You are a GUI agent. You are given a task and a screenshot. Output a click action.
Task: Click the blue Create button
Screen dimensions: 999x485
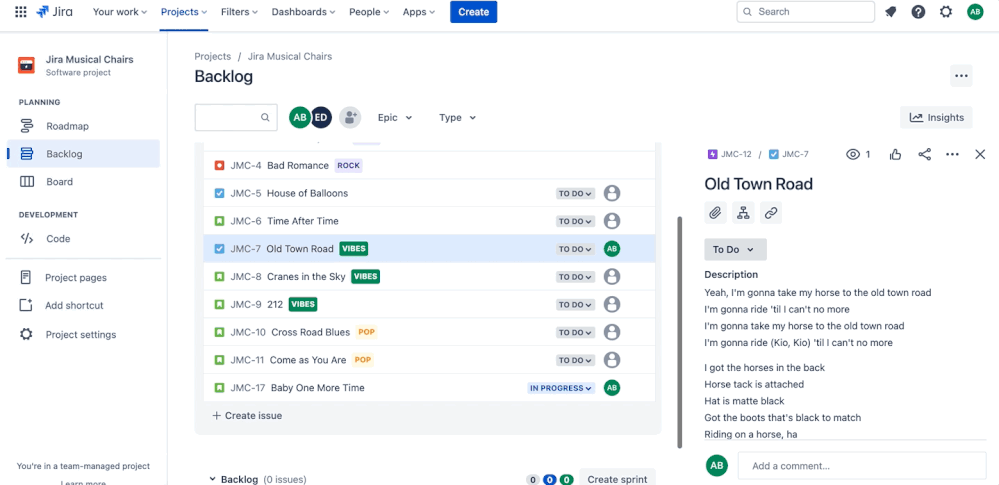(473, 11)
